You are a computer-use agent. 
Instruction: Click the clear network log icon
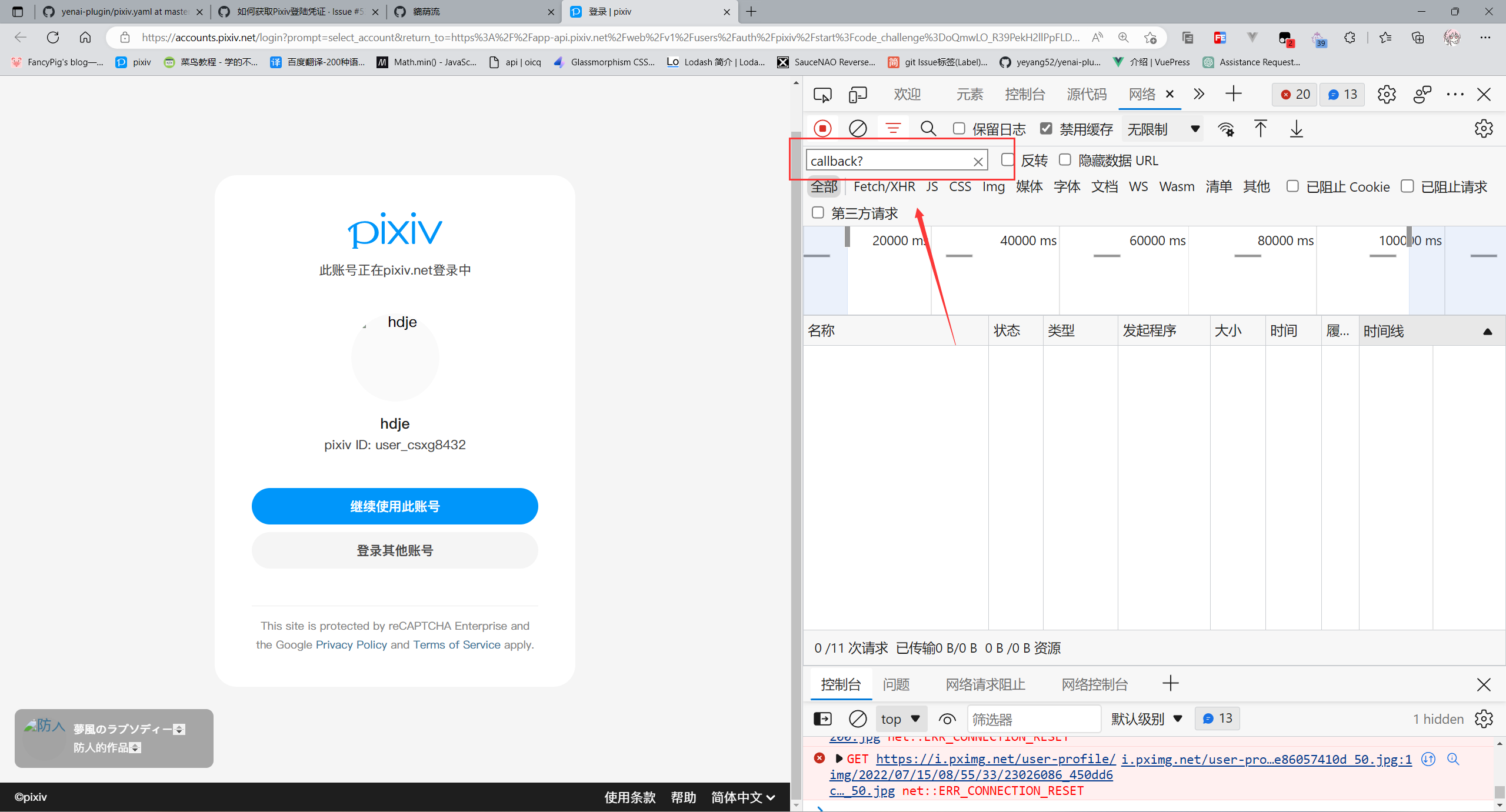(858, 129)
